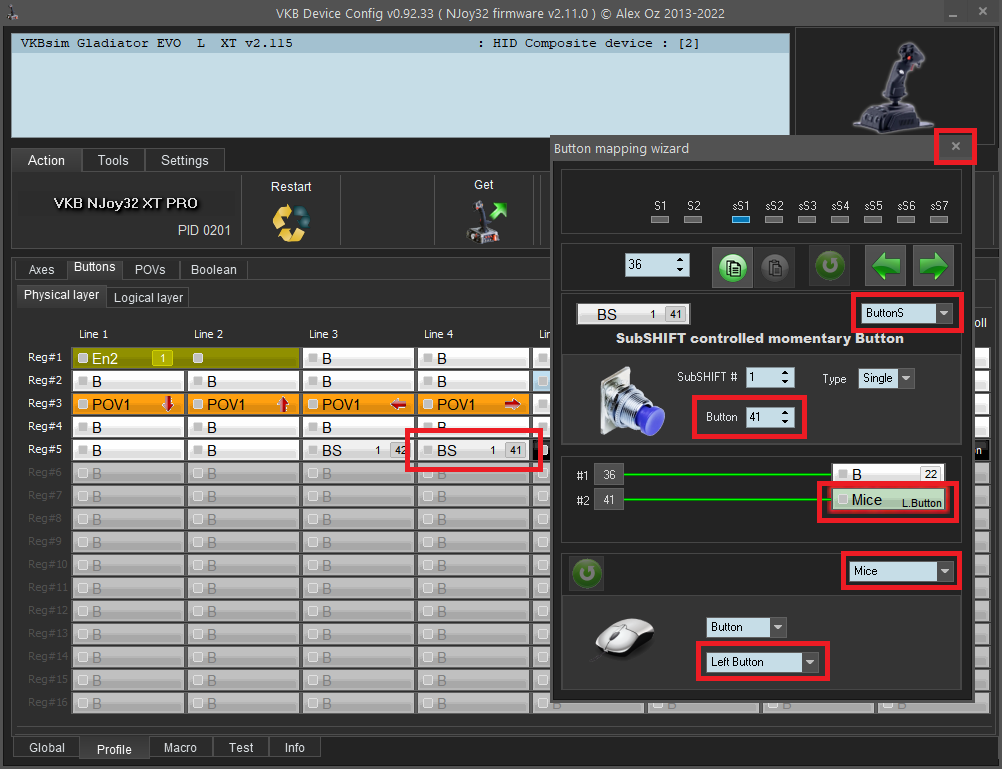Toggle the sS6 subshift indicator
This screenshot has height=769, width=1002.
click(906, 219)
